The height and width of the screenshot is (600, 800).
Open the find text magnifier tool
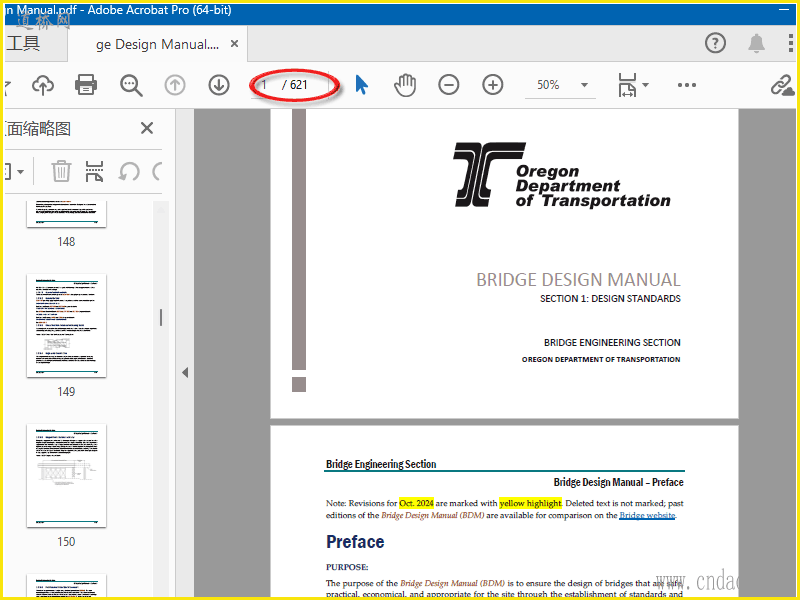pos(131,85)
